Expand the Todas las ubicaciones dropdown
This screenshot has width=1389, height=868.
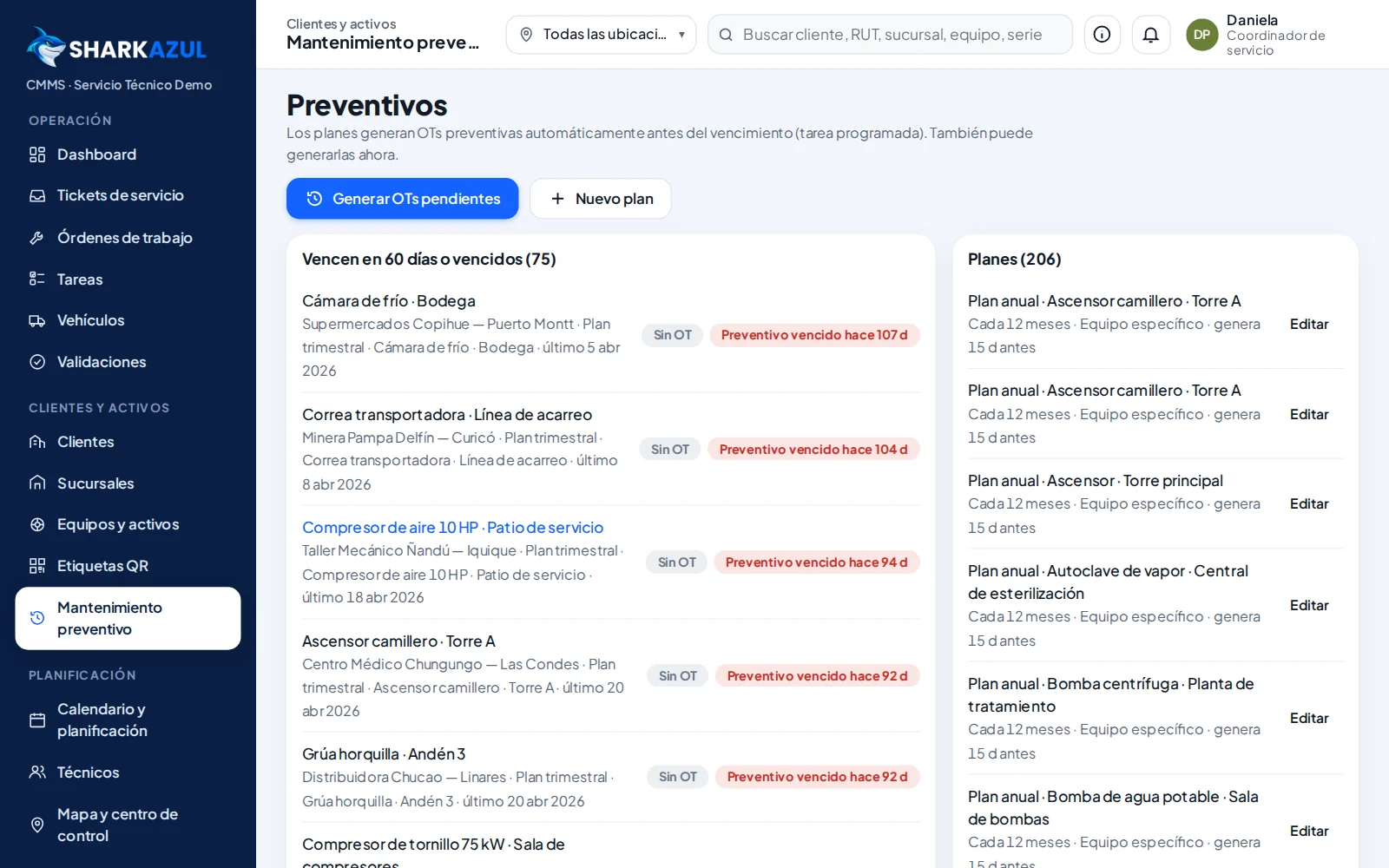601,35
